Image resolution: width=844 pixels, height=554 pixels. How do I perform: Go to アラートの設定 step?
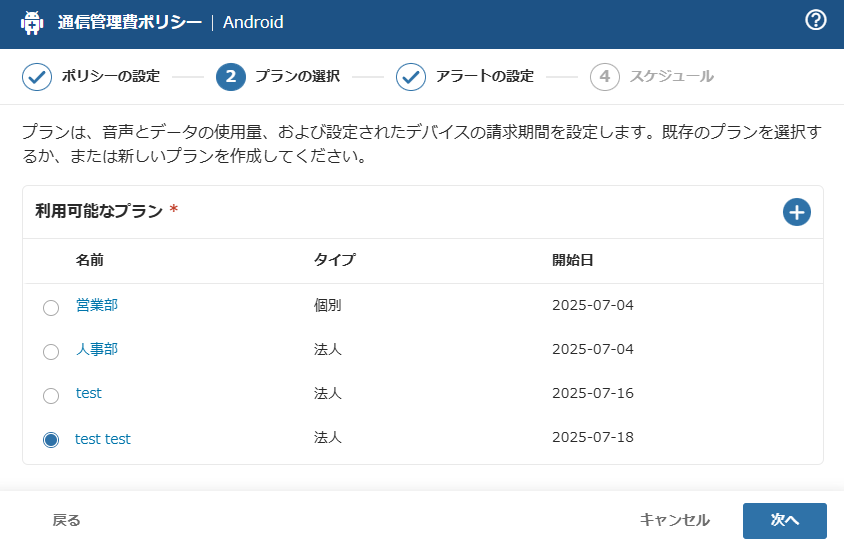tap(484, 76)
